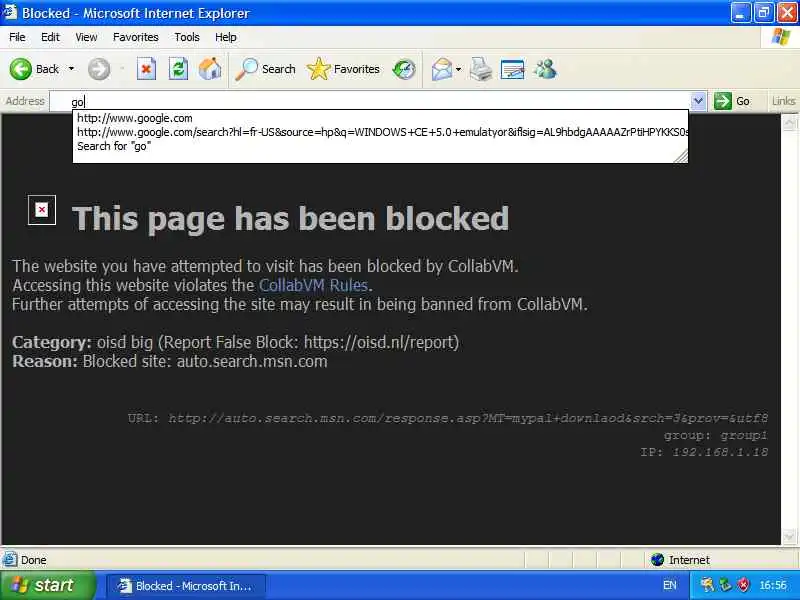Click the IE icon in the title bar
The width and height of the screenshot is (800, 600).
click(10, 12)
